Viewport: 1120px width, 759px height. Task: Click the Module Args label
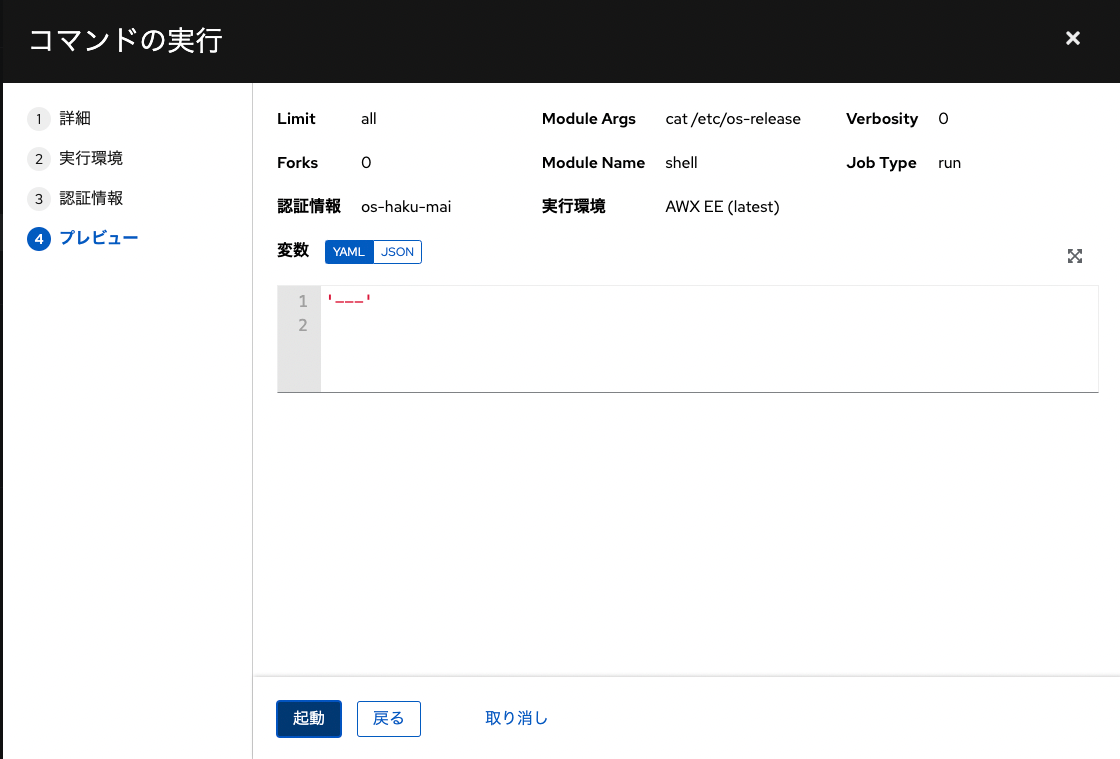click(x=589, y=119)
